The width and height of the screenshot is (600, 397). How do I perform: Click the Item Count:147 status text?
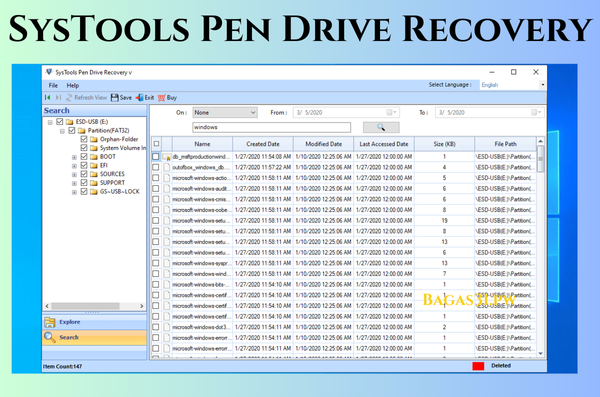click(62, 366)
